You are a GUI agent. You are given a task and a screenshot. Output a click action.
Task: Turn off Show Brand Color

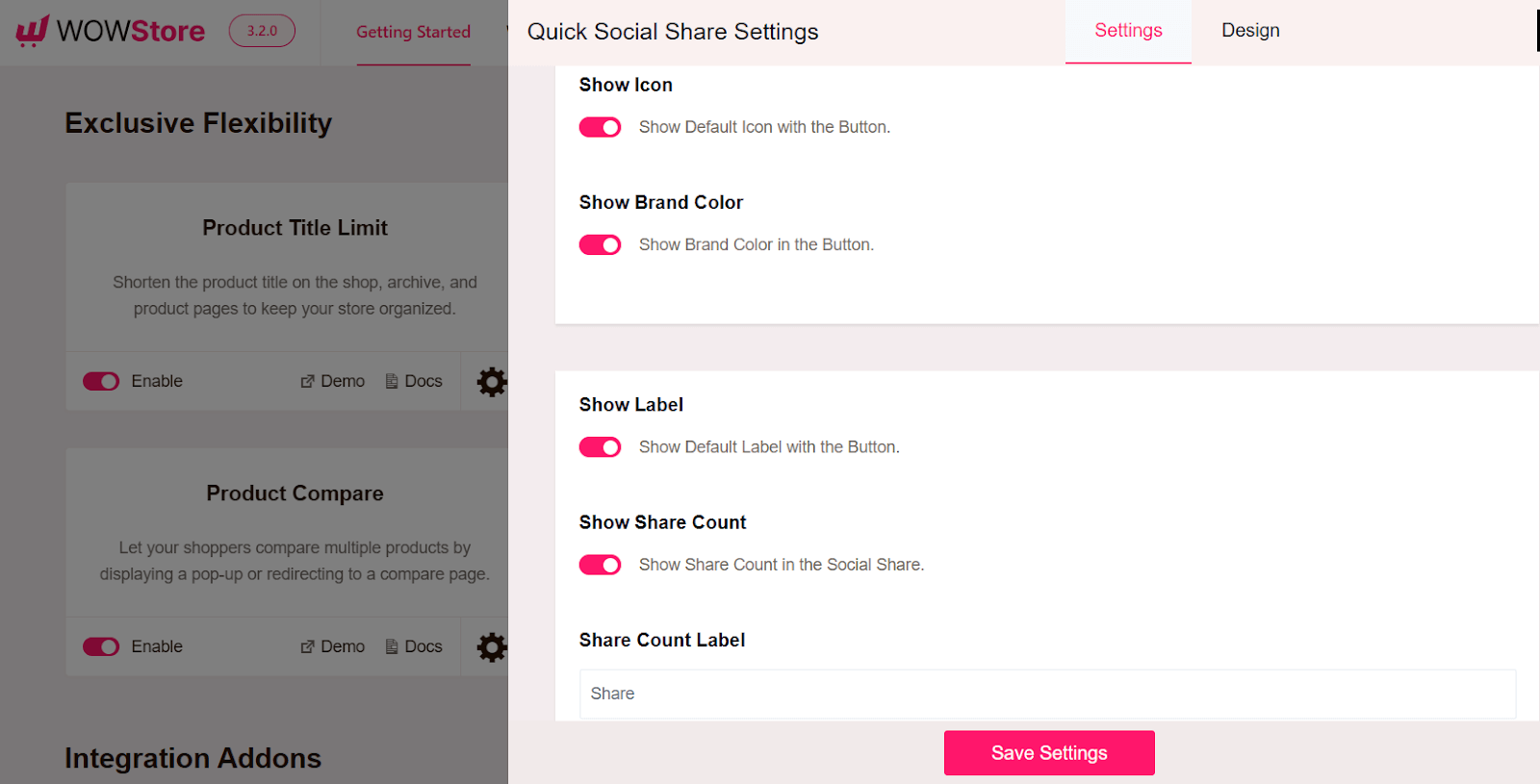point(600,244)
